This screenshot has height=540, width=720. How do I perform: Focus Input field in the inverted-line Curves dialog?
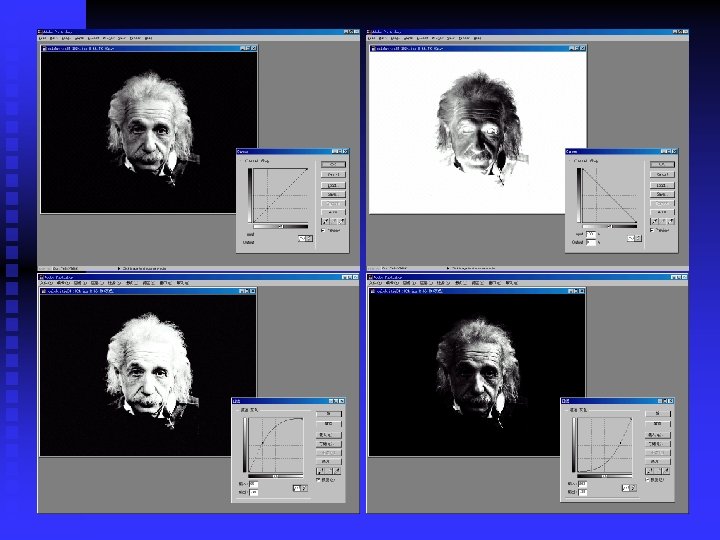click(x=591, y=234)
